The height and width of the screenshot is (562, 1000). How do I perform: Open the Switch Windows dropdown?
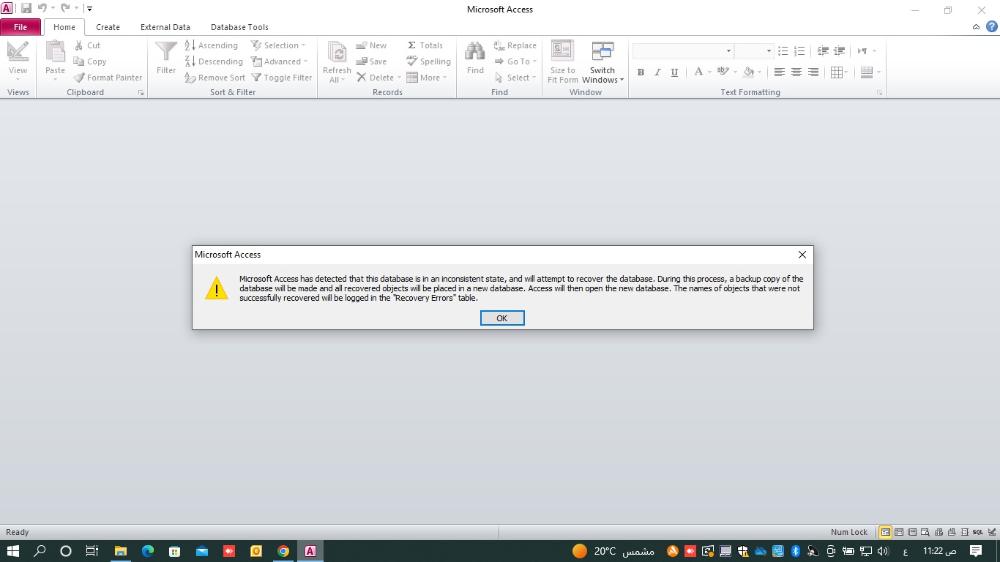(603, 61)
